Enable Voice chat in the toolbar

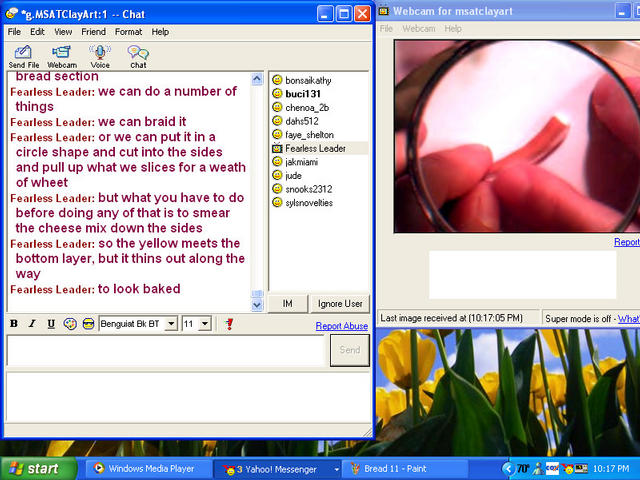[100, 57]
